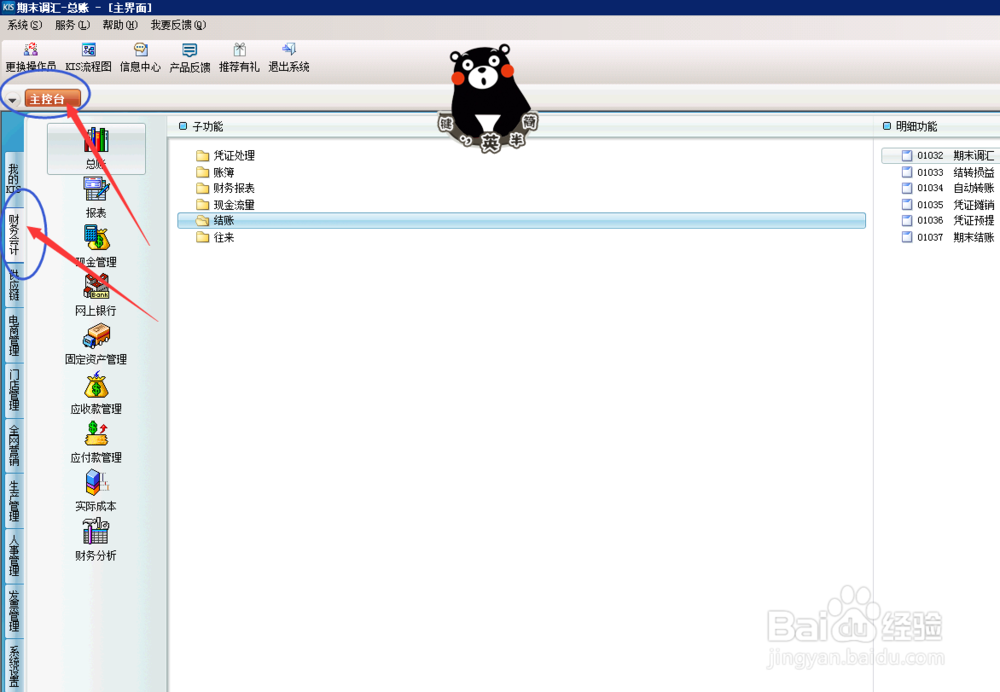The width and height of the screenshot is (1000, 692).
Task: Open the 网上银行 module icon
Action: coord(96,287)
